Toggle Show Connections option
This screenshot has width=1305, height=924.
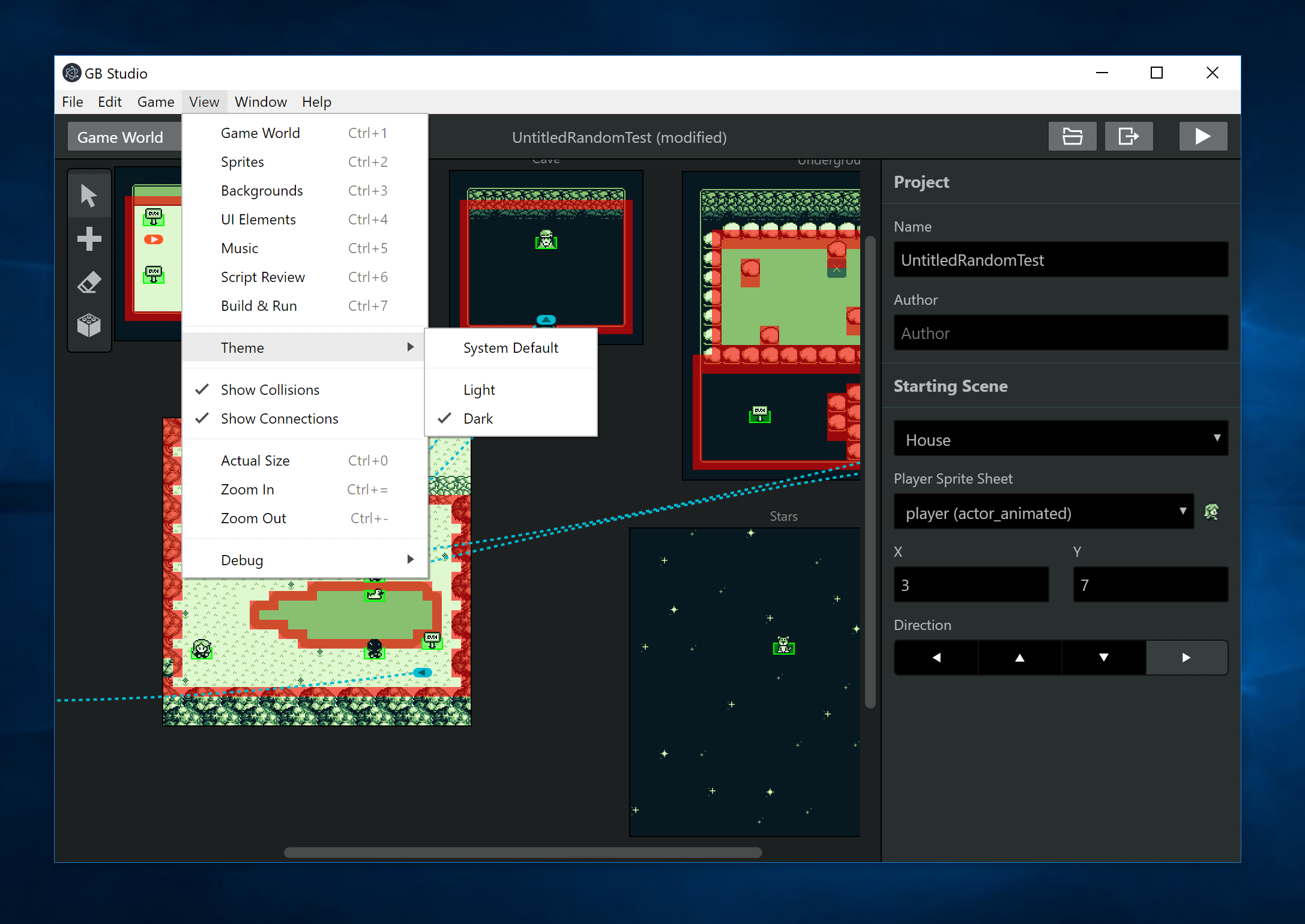pos(305,419)
